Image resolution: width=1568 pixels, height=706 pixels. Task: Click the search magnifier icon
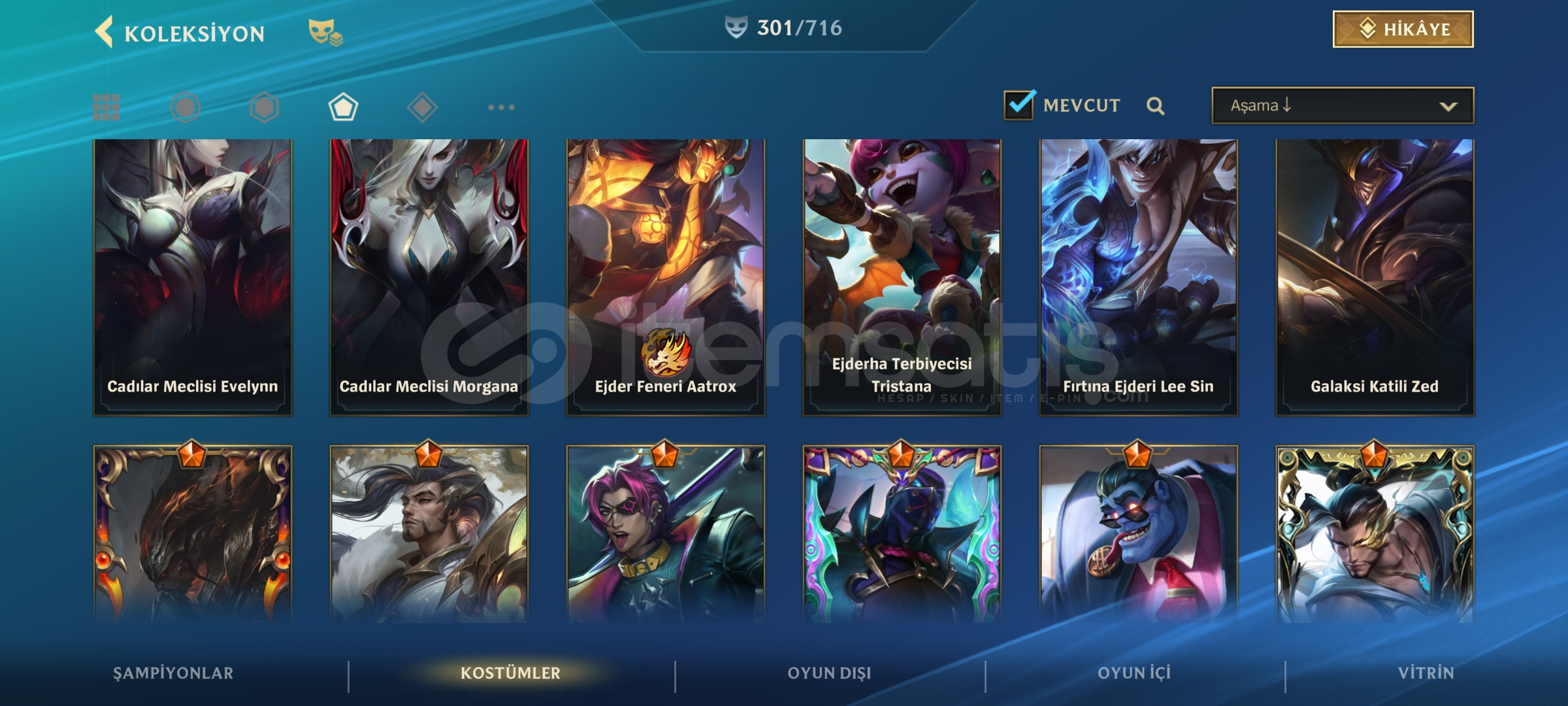(x=1155, y=106)
